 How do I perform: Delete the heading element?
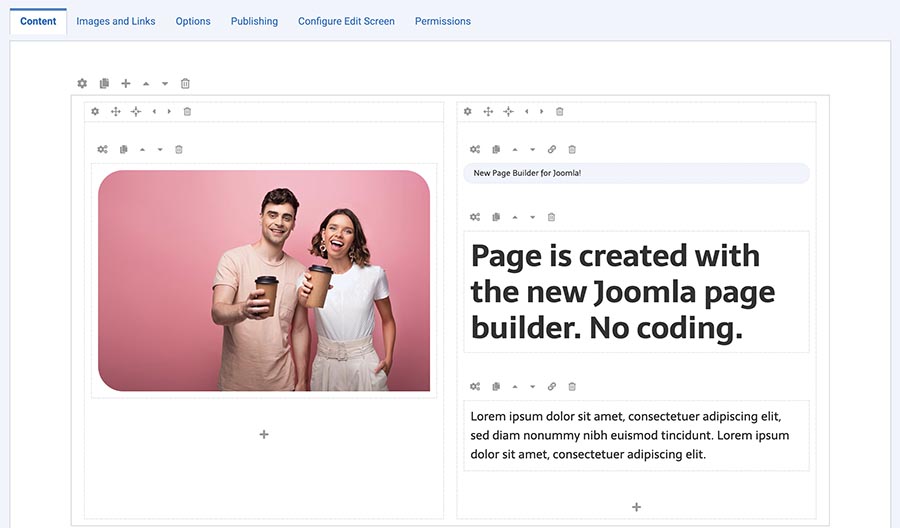(551, 217)
